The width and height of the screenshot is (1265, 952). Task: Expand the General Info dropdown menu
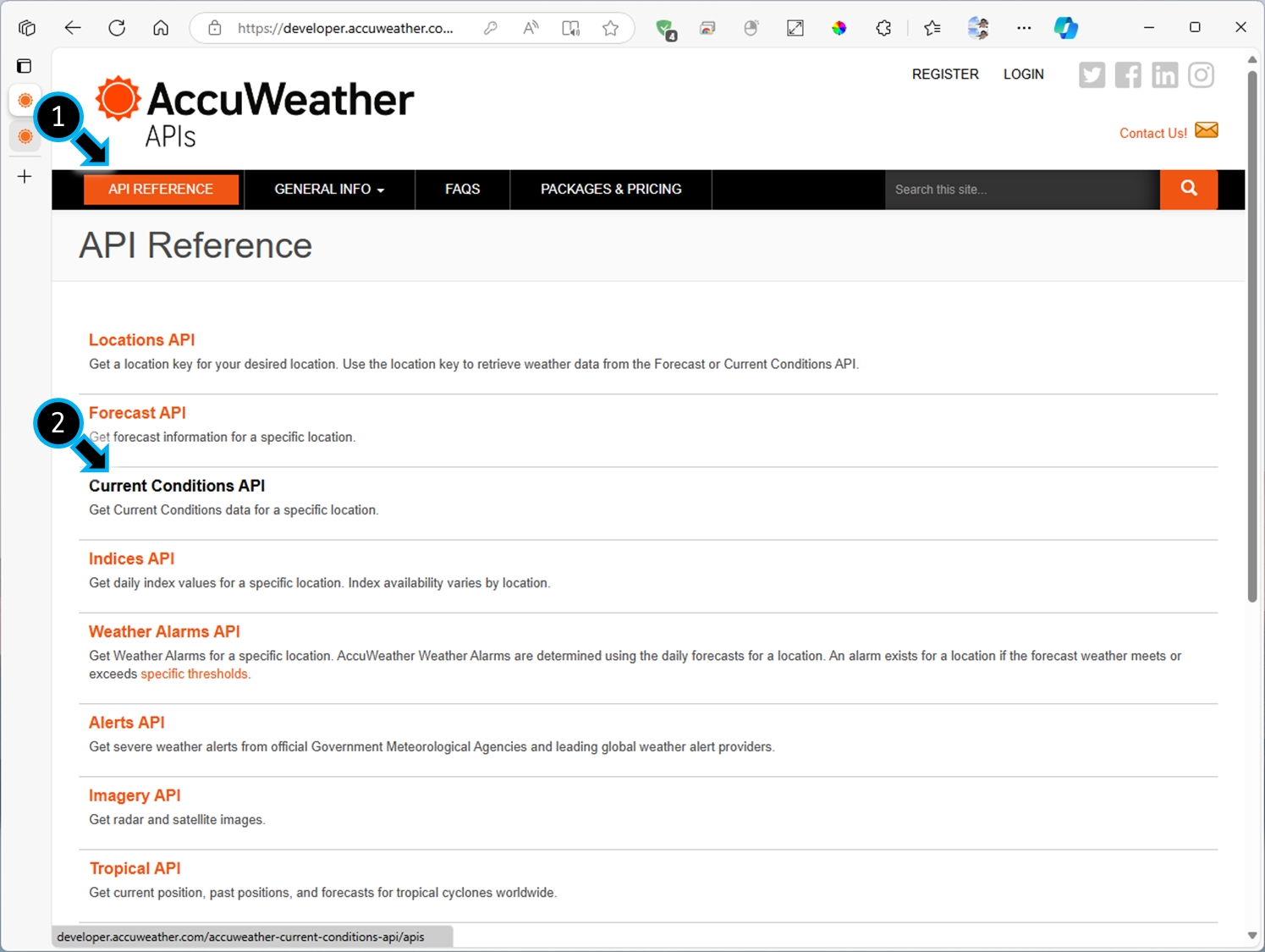[329, 189]
